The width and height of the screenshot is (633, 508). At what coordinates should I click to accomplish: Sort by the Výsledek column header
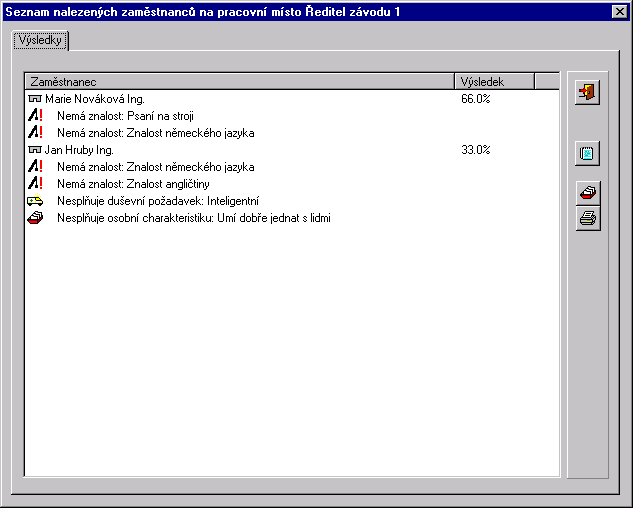click(x=495, y=82)
